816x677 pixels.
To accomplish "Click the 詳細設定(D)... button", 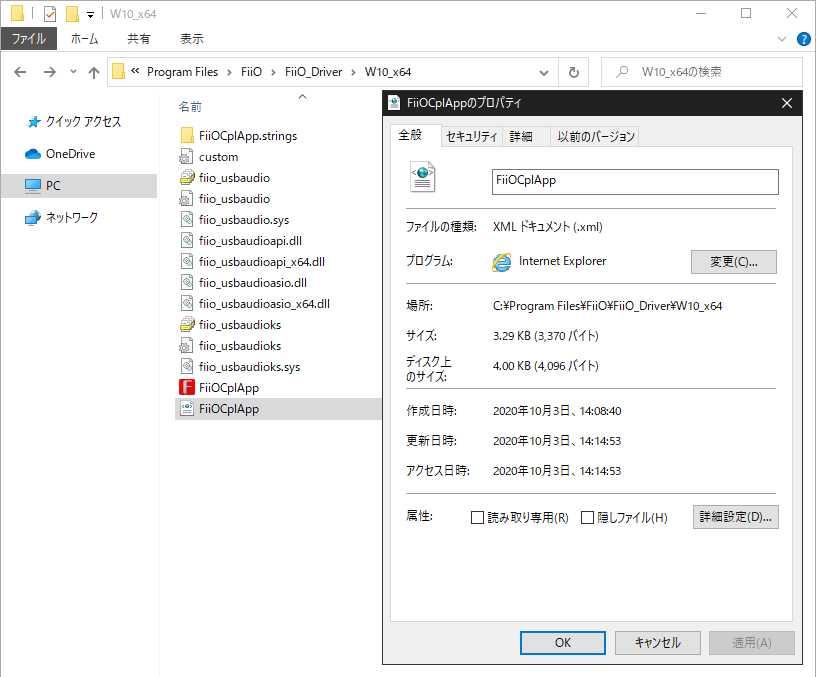I will 735,517.
